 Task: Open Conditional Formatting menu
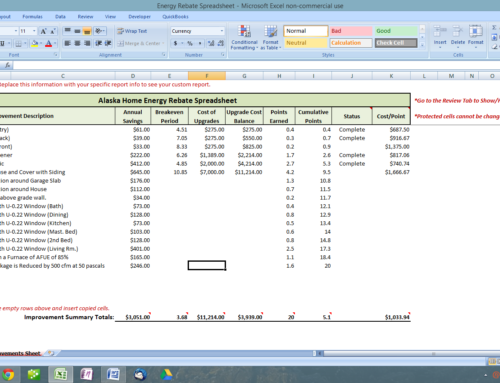(x=244, y=37)
